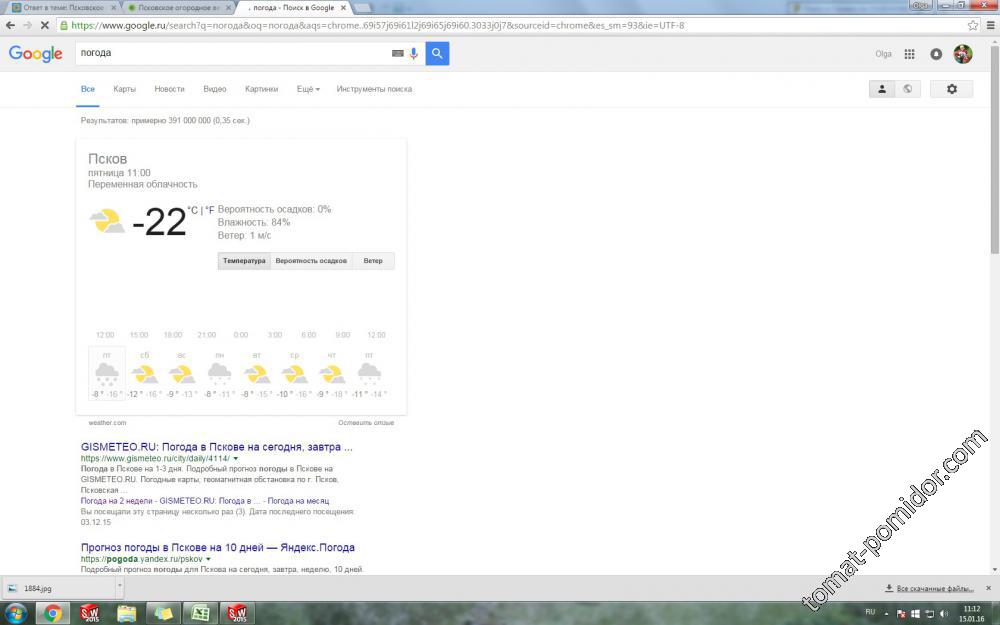Expand the pogoda.yandex.ru result arrow
Viewport: 1000px width, 625px height.
[208, 559]
